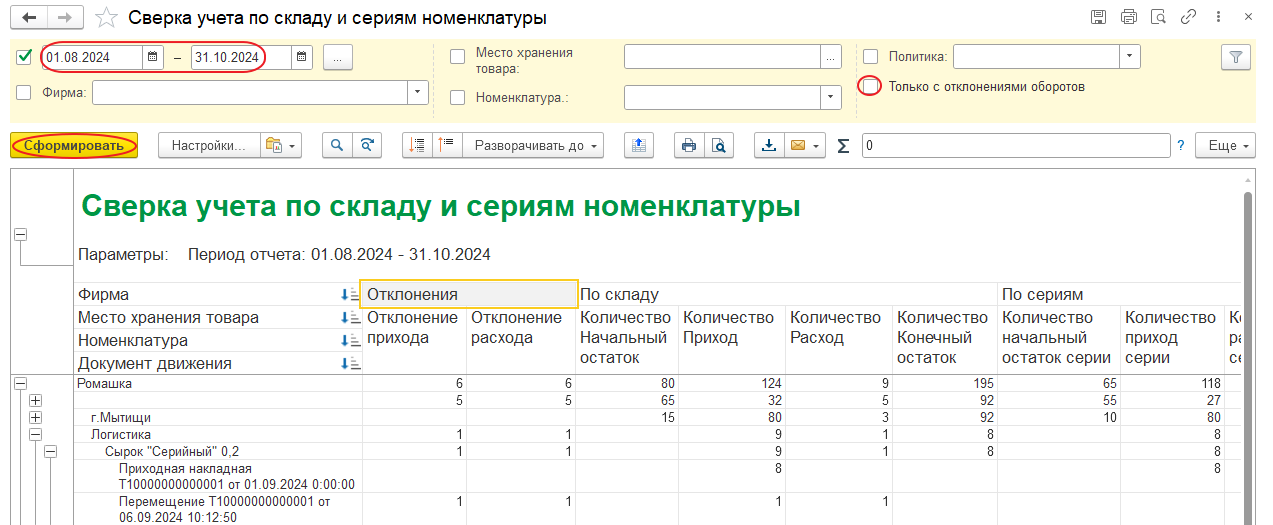Screen dimensions: 1273x525
Task: Open the Политика dropdown list
Action: [x=1129, y=57]
